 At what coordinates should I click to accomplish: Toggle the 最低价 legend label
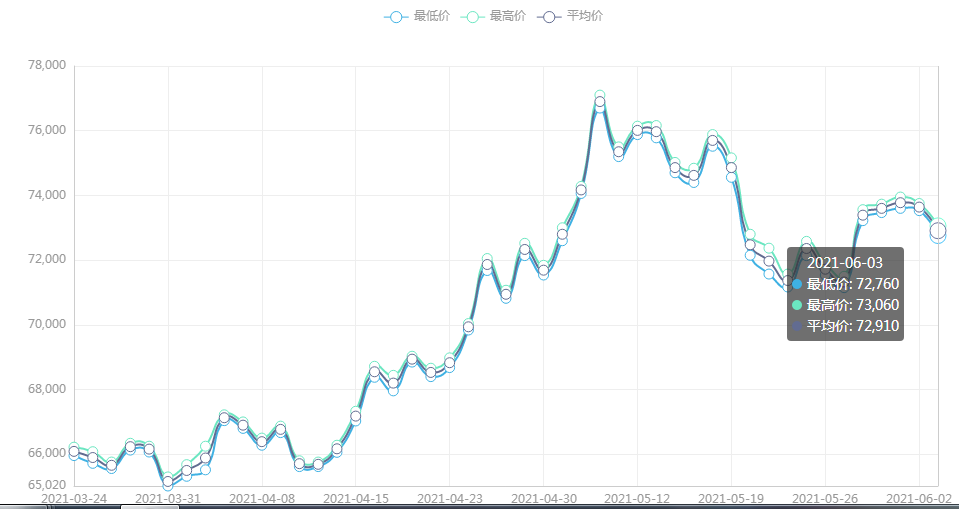click(431, 16)
